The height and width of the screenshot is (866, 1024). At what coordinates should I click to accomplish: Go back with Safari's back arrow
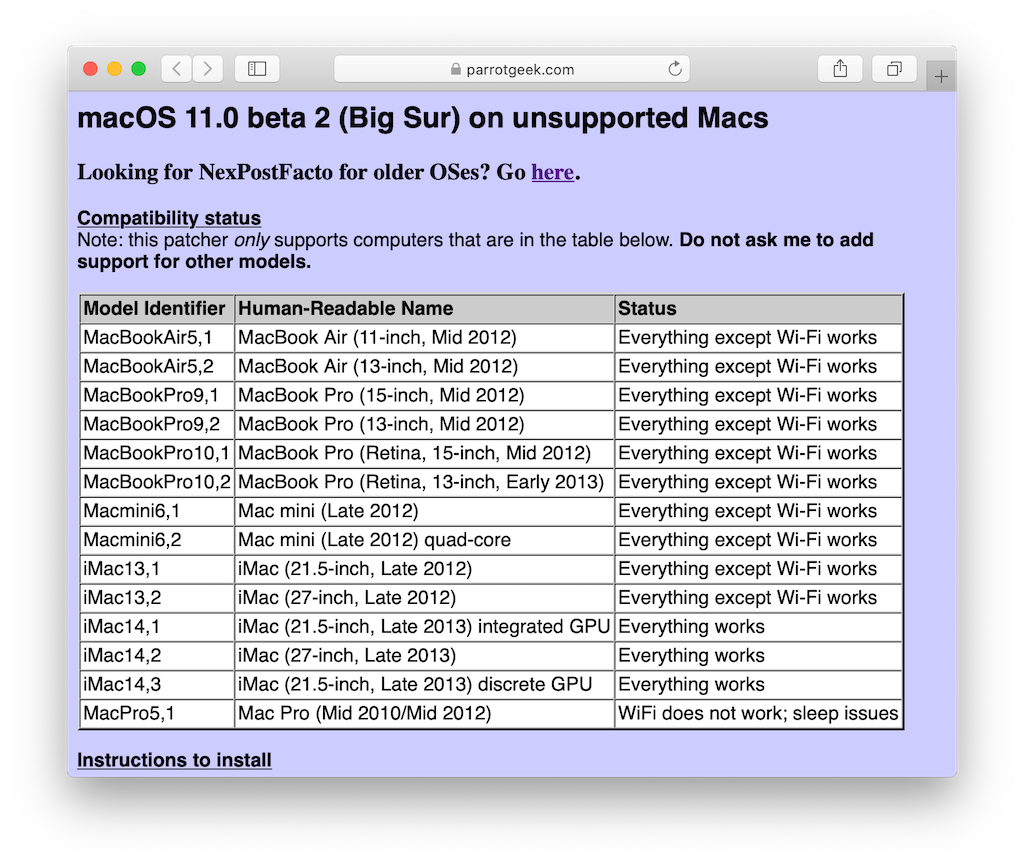click(176, 69)
